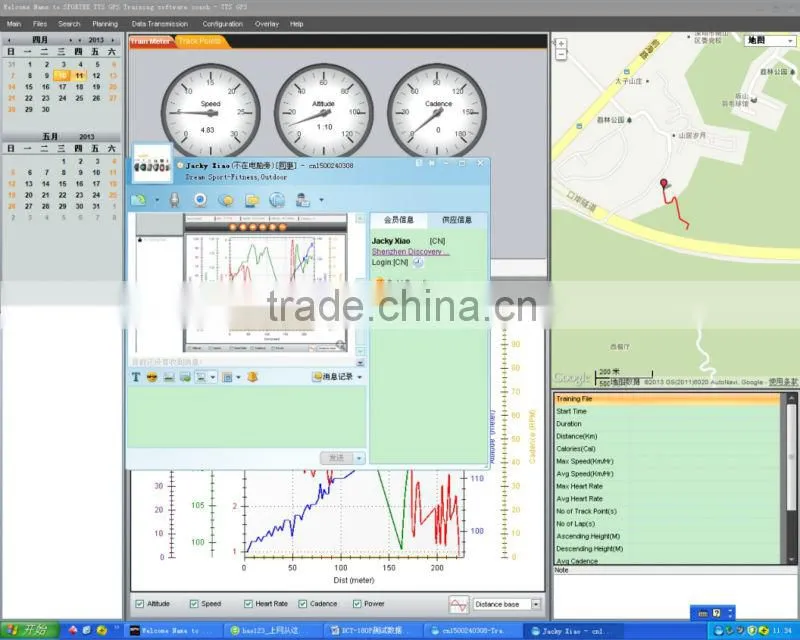Switch to the Track Points tab
Viewport: 800px width, 640px height.
201,41
